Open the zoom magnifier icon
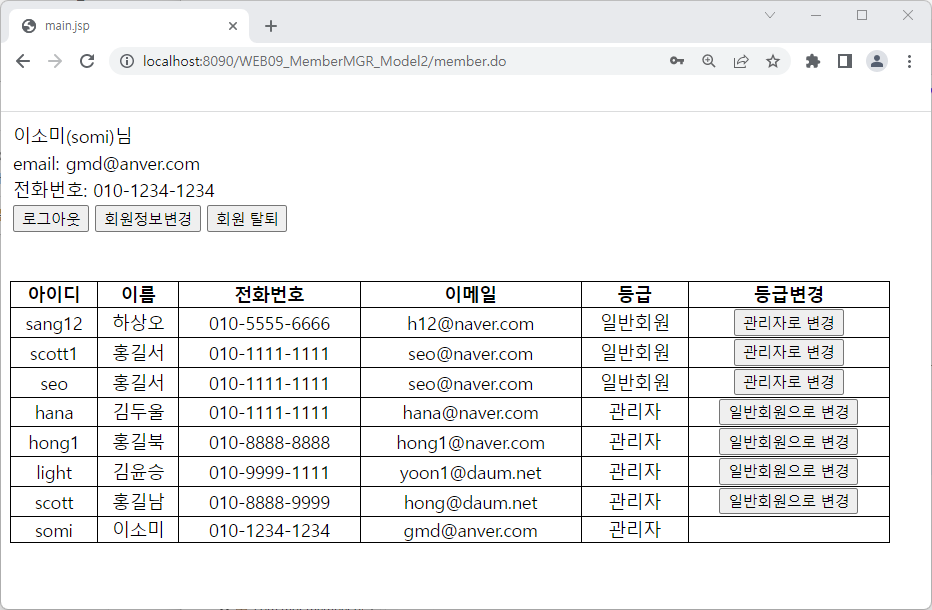 coord(709,61)
